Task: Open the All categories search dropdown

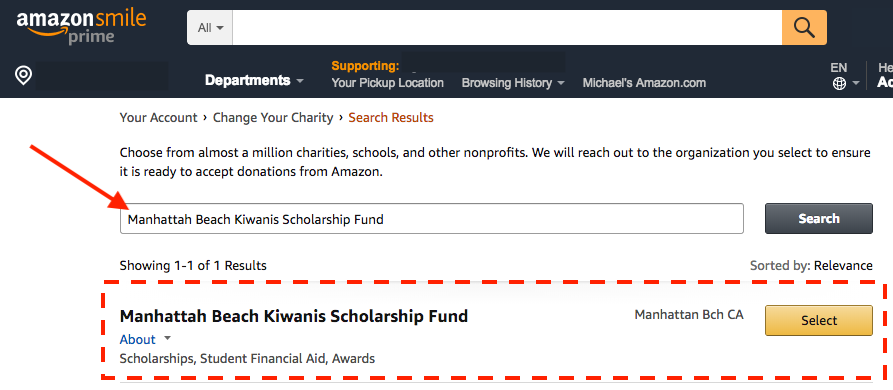Action: (210, 27)
